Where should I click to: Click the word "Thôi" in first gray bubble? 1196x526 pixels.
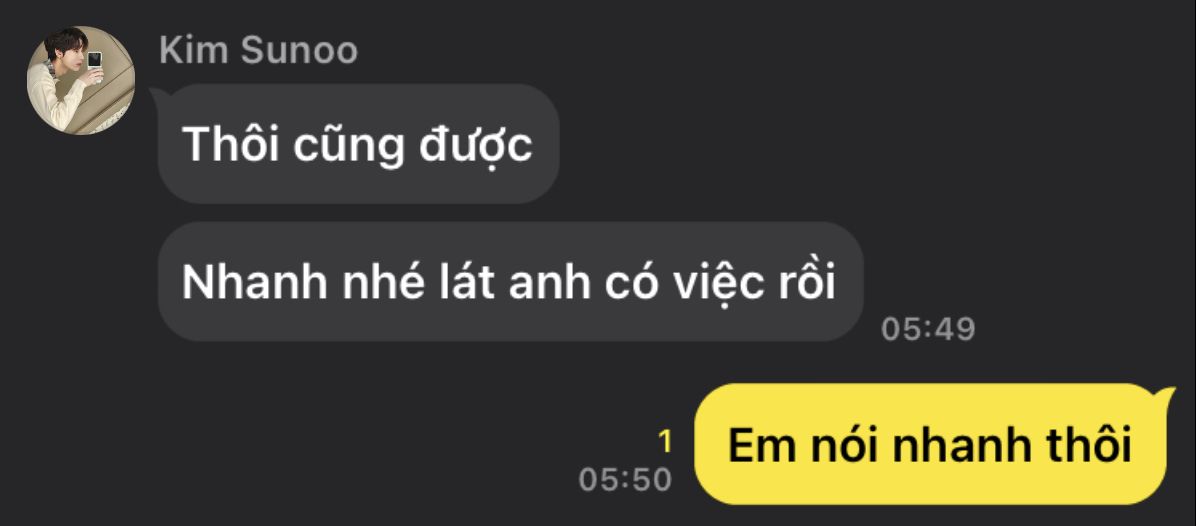[x=229, y=143]
